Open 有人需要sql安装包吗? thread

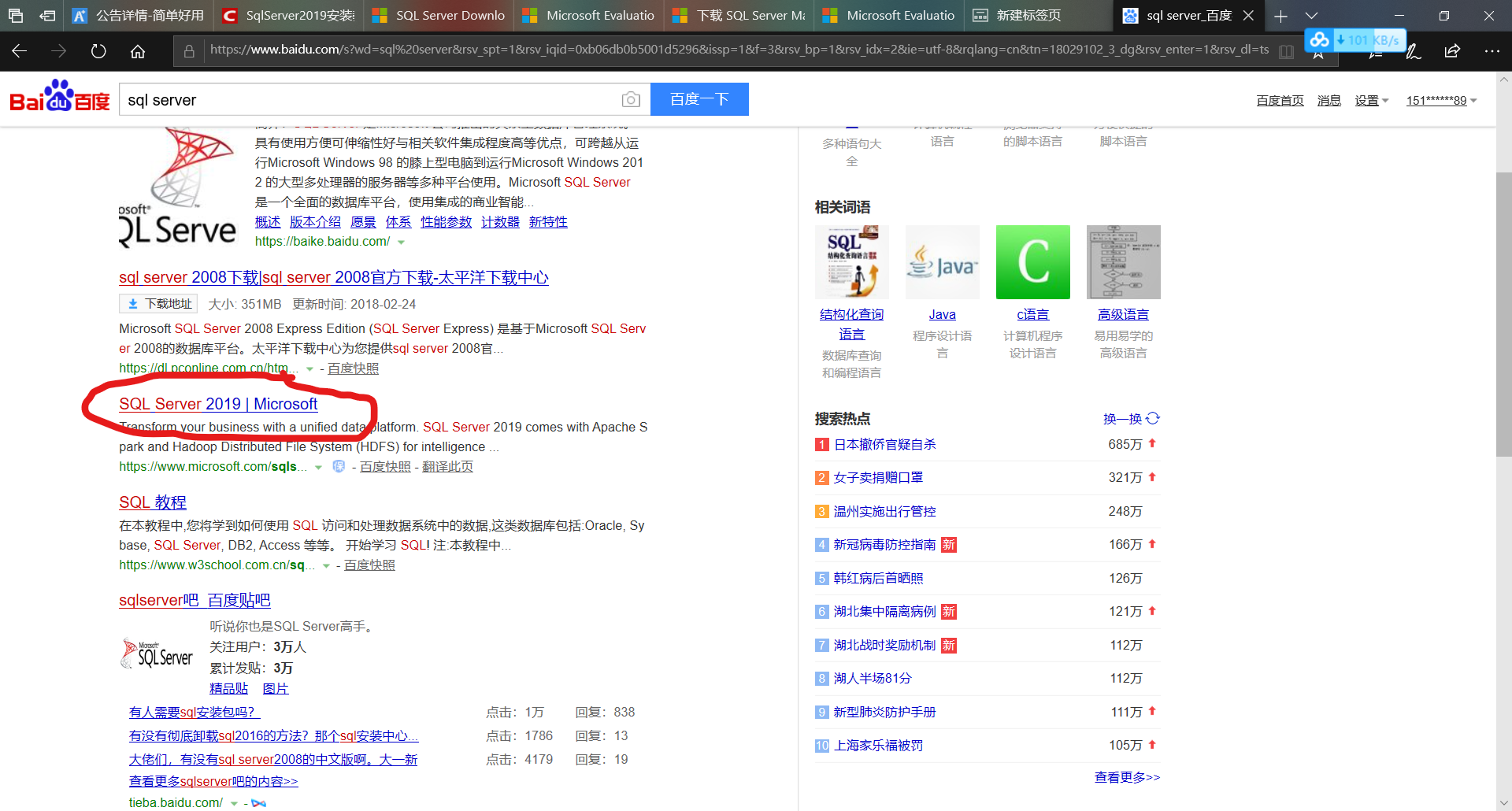pos(194,712)
